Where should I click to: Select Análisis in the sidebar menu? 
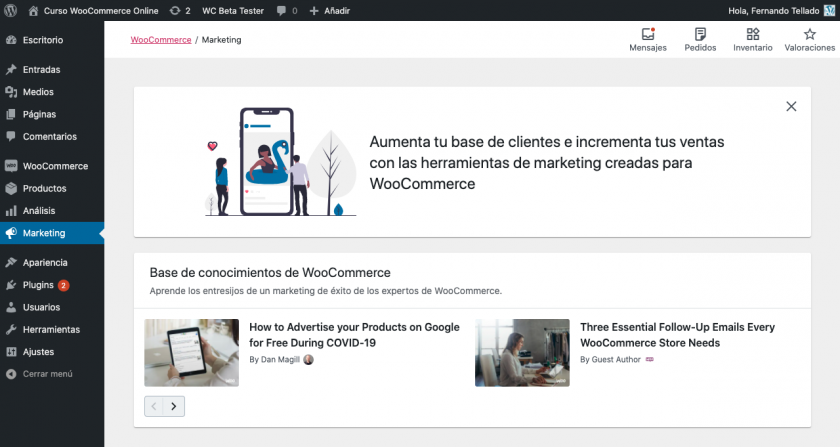click(39, 211)
